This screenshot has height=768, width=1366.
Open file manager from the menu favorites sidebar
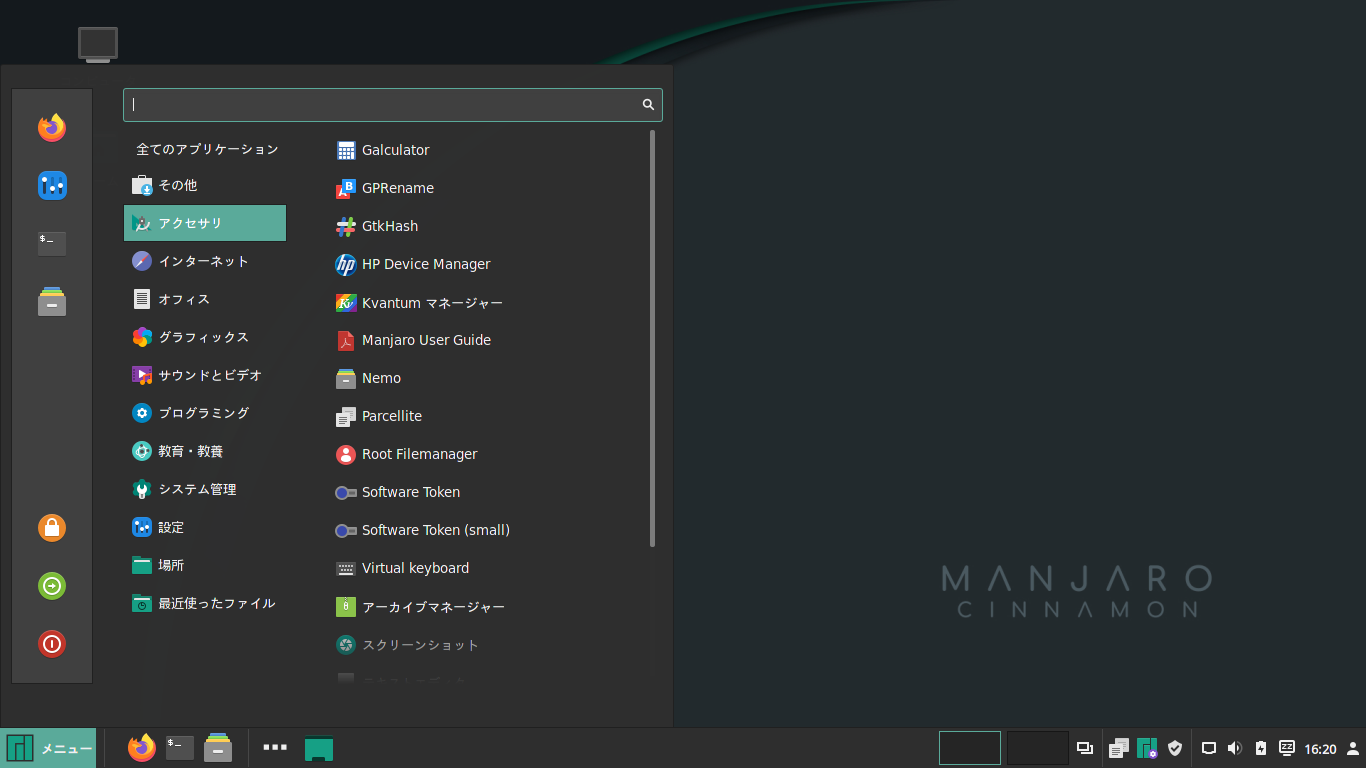(52, 301)
